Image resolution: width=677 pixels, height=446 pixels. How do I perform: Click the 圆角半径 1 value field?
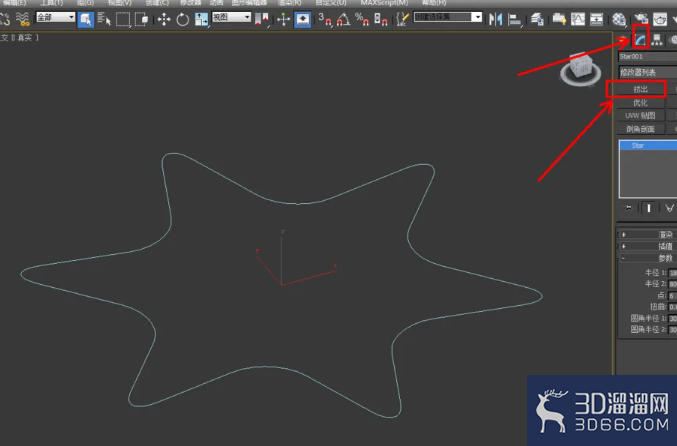673,319
